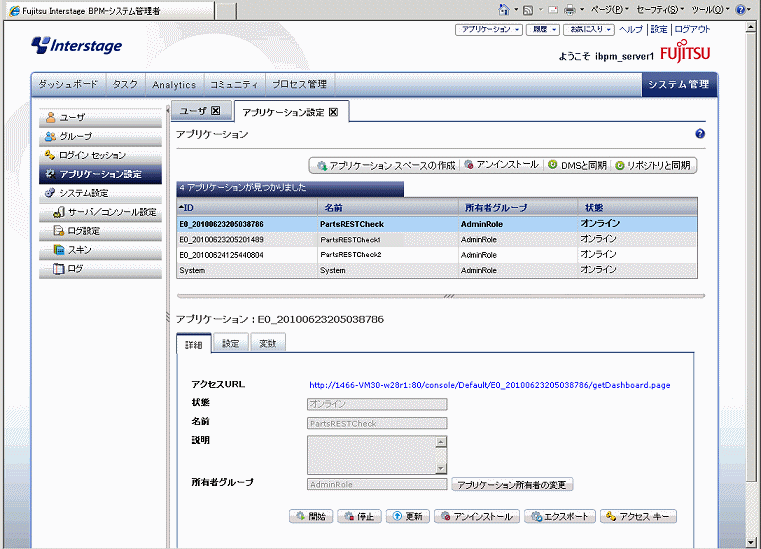
Task: Click the システム設定 sidebar icon
Action: [x=50, y=193]
